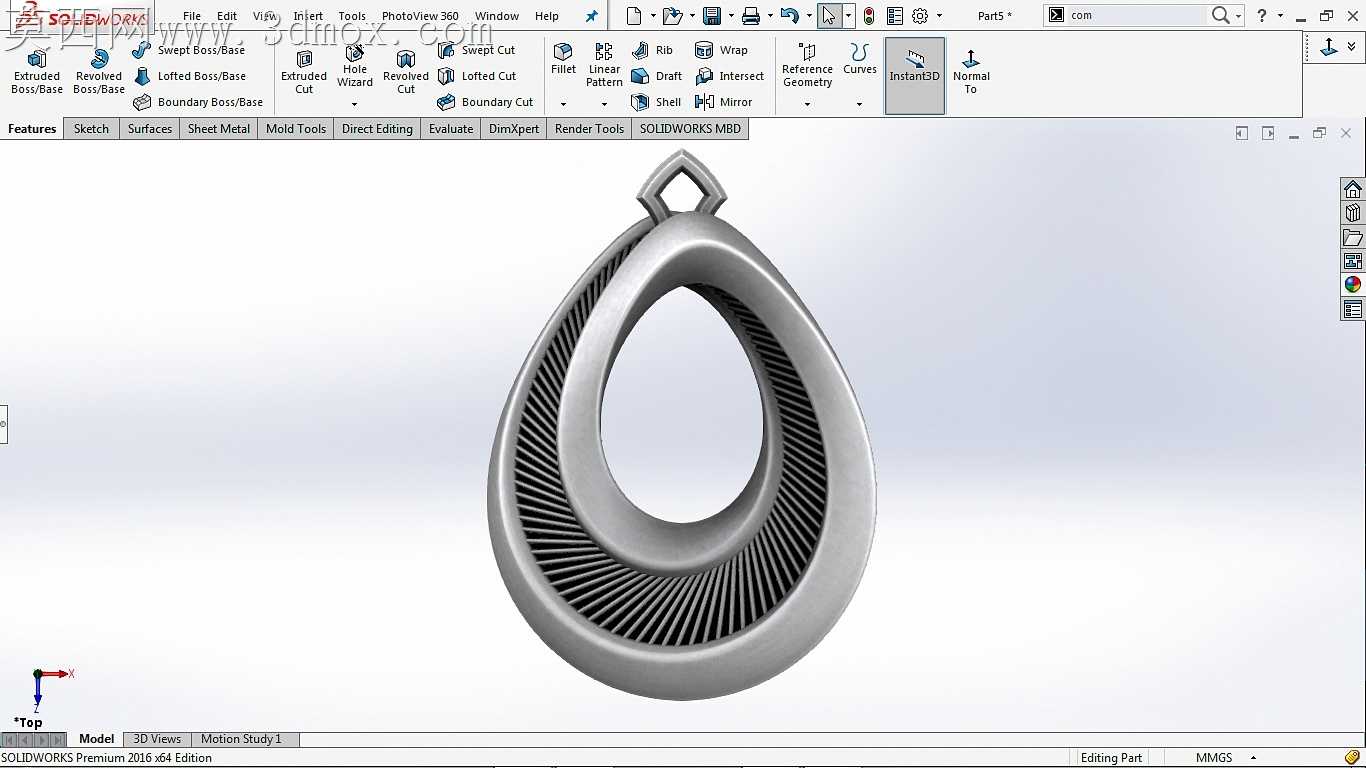Open the Hole Wizard tool
Screen dimensions: 1366x768
coord(355,66)
